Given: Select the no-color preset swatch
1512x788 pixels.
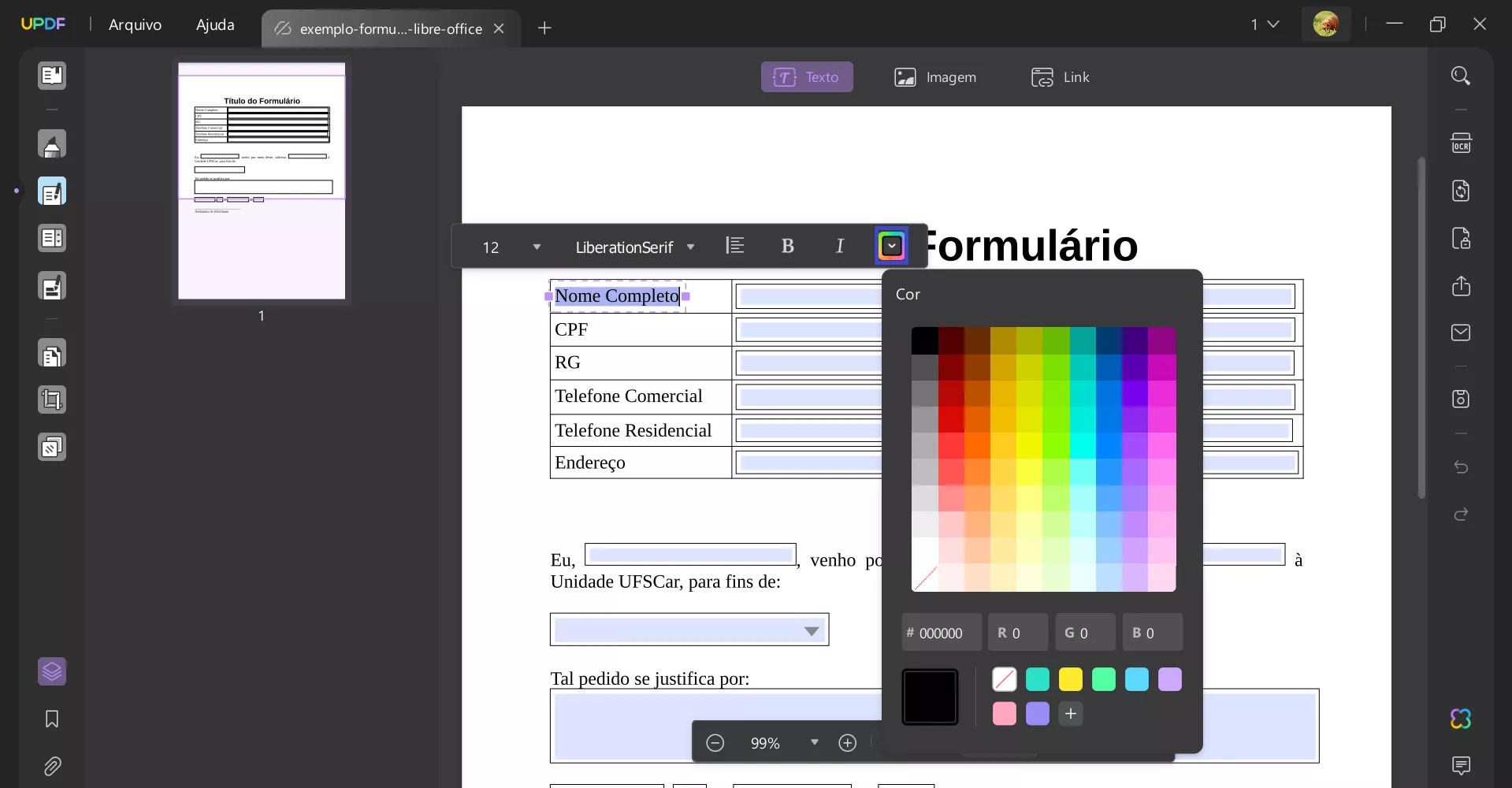Looking at the screenshot, I should 1005,679.
